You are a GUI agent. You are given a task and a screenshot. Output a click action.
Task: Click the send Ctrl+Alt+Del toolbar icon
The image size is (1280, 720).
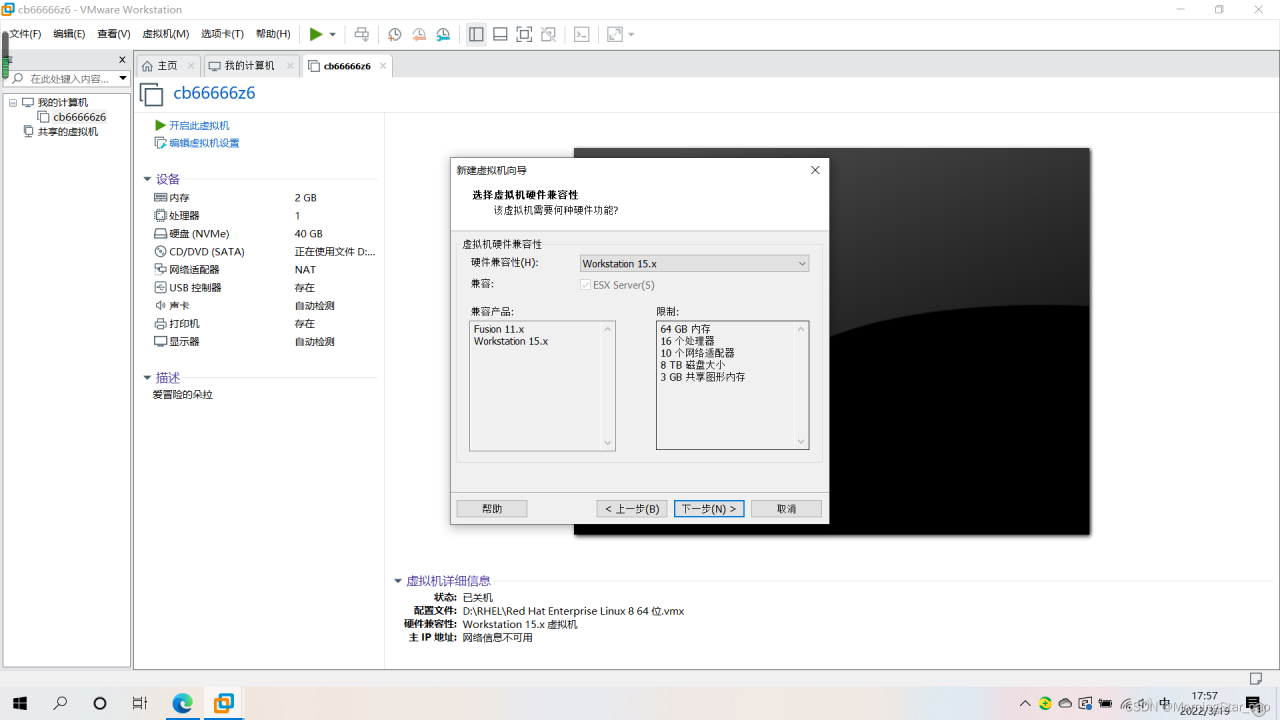pos(362,35)
